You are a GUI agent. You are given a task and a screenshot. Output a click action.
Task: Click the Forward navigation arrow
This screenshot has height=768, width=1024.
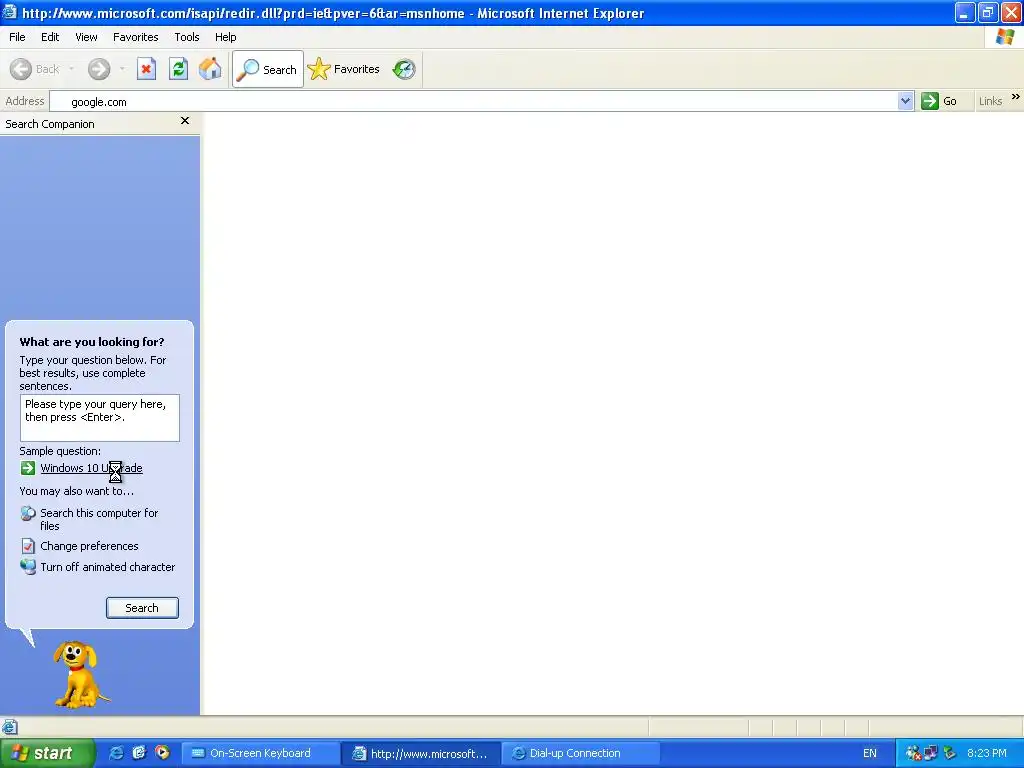(x=99, y=69)
